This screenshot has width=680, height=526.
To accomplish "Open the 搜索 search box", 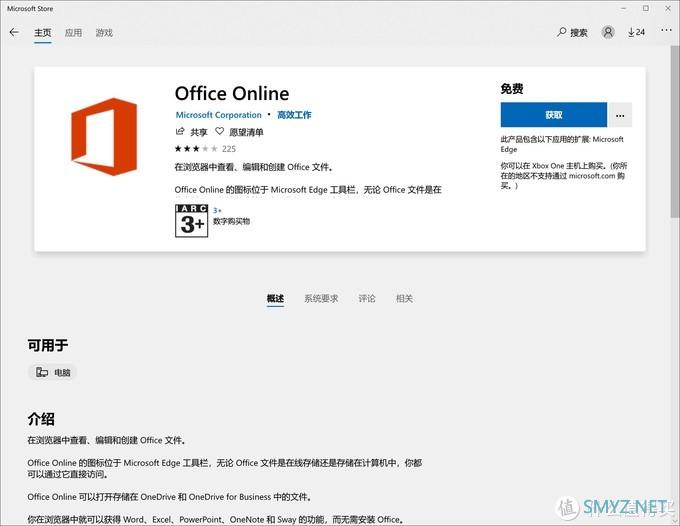I will click(572, 32).
